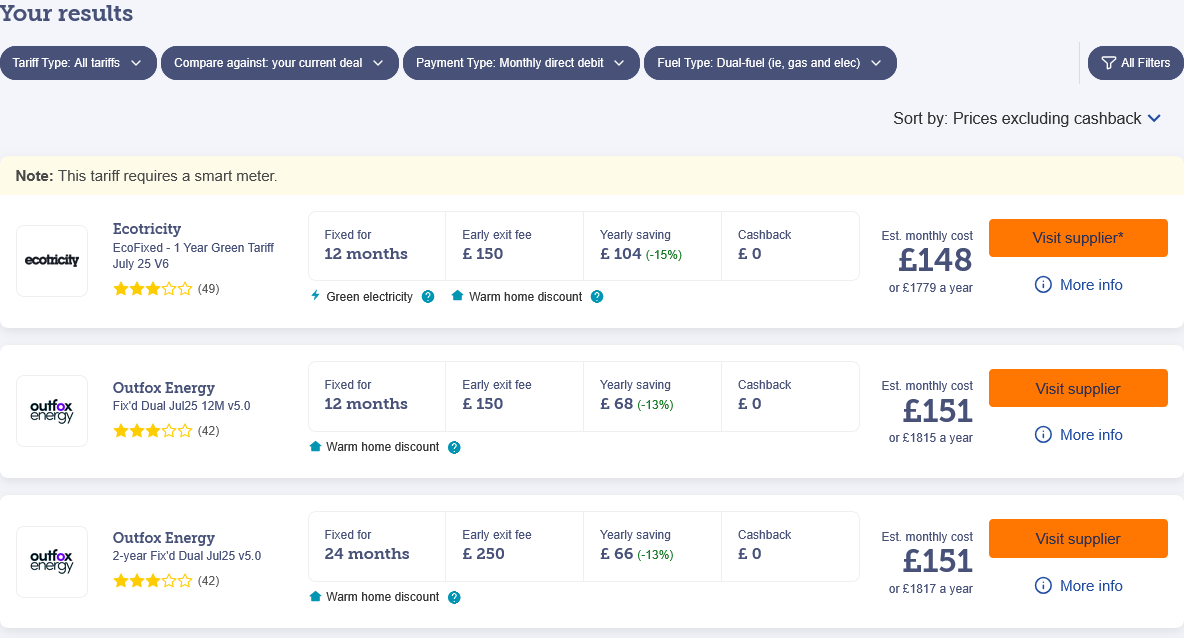This screenshot has height=638, width=1184.
Task: Click info icon beside Outfox 12M More info
Action: click(1043, 434)
